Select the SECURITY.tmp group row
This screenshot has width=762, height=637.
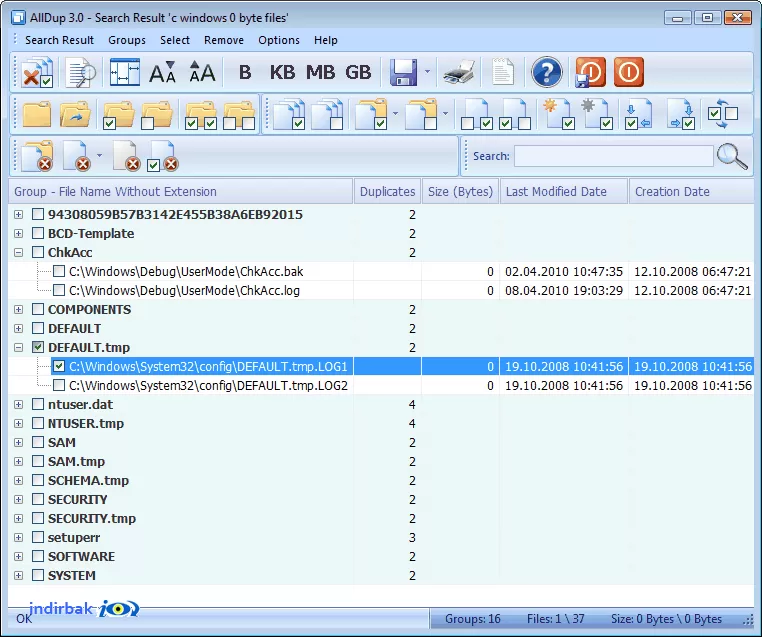tap(381, 518)
